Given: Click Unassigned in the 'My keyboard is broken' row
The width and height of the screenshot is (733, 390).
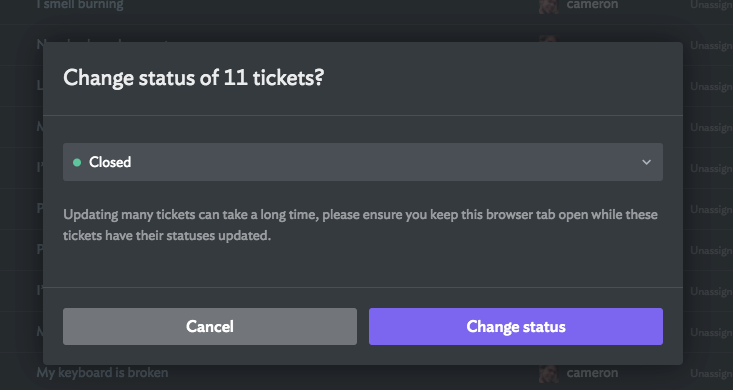Looking at the screenshot, I should (711, 373).
